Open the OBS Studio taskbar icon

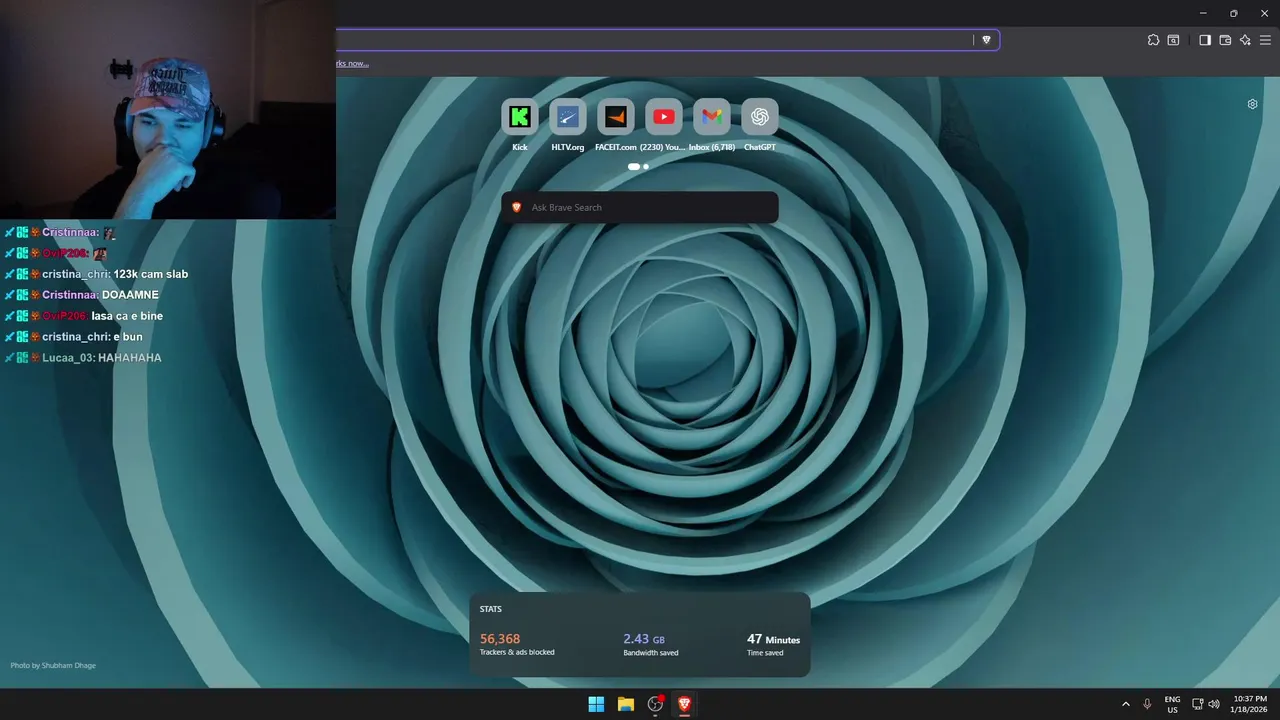pyautogui.click(x=655, y=704)
